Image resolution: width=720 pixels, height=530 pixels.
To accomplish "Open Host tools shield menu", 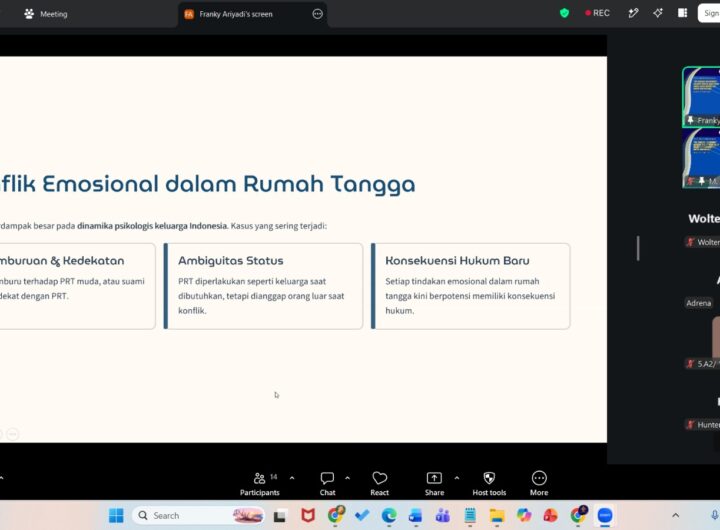I will click(489, 484).
